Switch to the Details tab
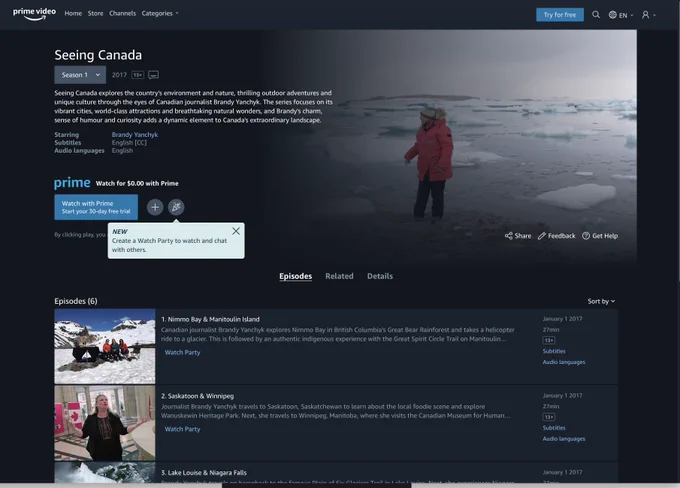Viewport: 680px width, 488px height. (x=380, y=276)
